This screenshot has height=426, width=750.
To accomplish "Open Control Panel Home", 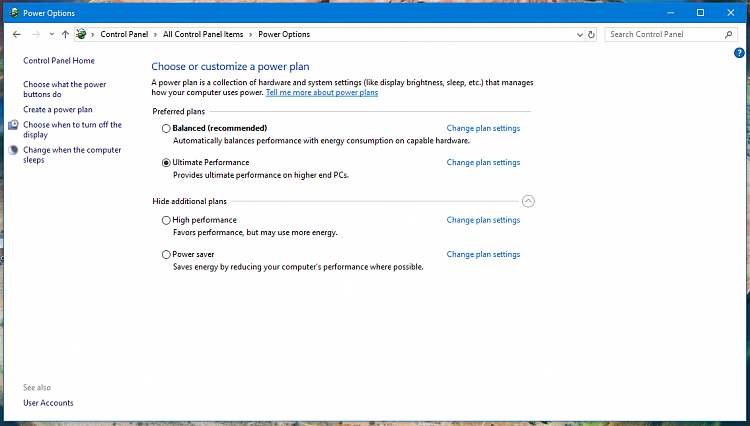I will [59, 61].
